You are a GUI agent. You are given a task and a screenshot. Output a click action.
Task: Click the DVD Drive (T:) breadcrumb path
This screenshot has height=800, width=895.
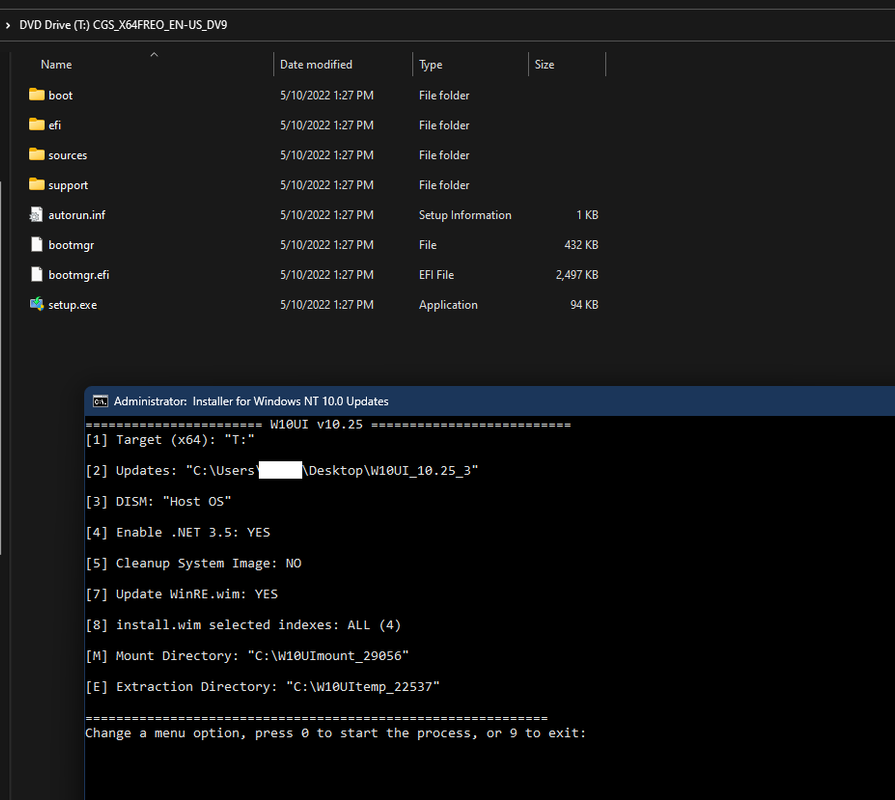coord(123,25)
